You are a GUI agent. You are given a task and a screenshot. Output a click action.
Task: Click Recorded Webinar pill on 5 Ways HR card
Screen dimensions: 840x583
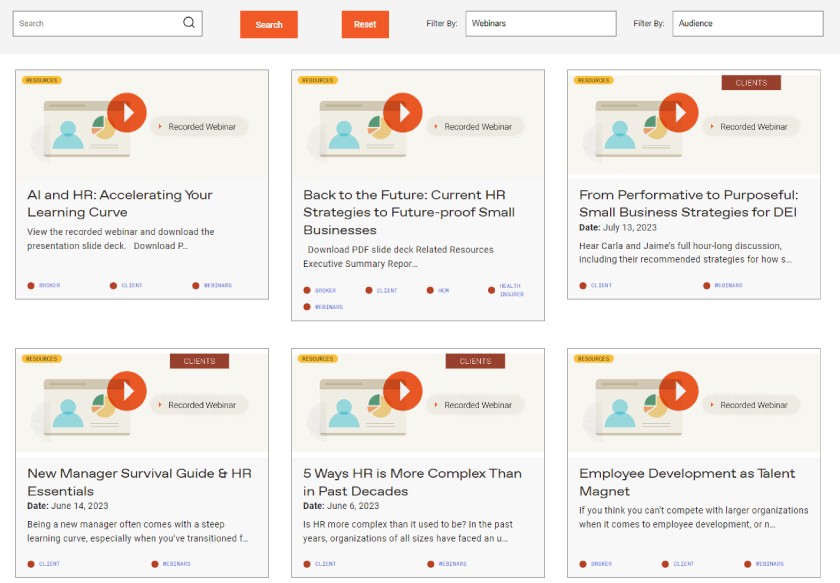[x=475, y=405]
